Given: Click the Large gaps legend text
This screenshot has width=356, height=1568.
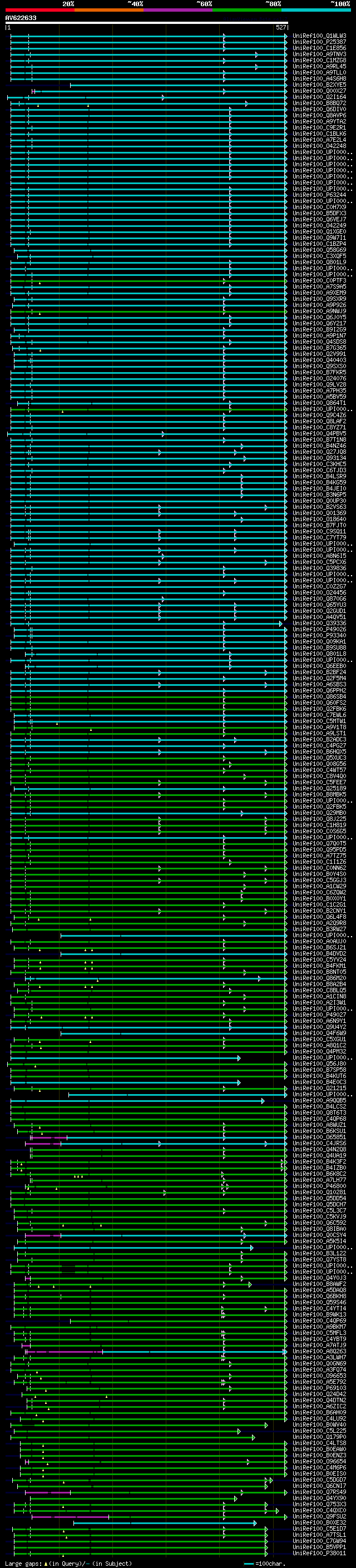Looking at the screenshot, I should 23,1563.
